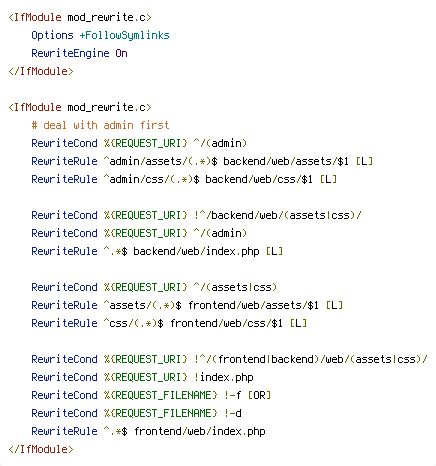Click the final closing </IfModule> tag

pyautogui.click(x=41, y=449)
